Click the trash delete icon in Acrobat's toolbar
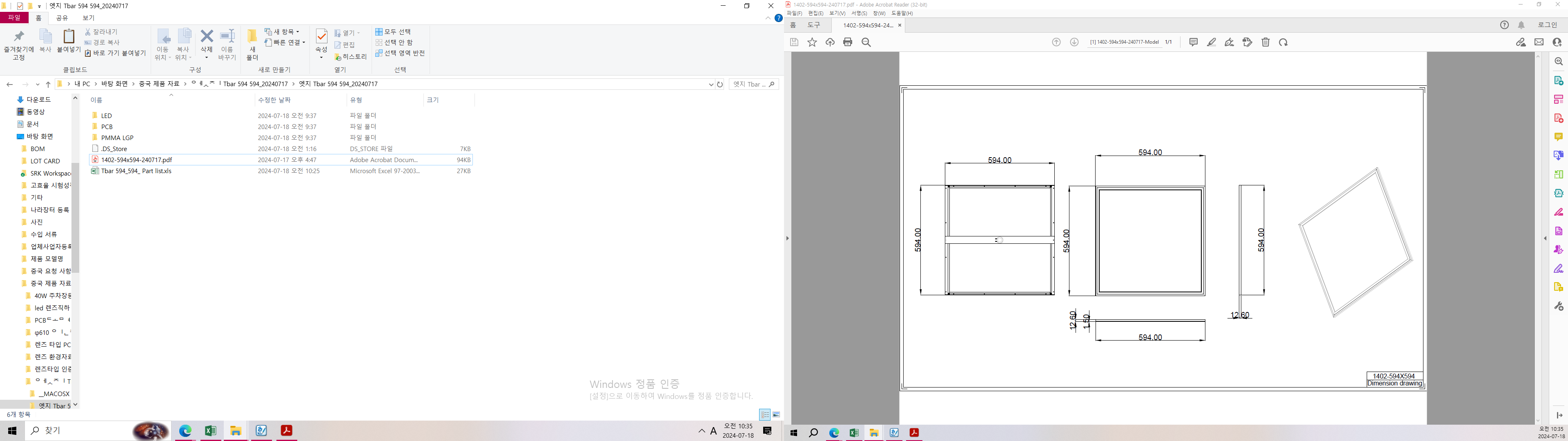1568x441 pixels. coord(1265,42)
